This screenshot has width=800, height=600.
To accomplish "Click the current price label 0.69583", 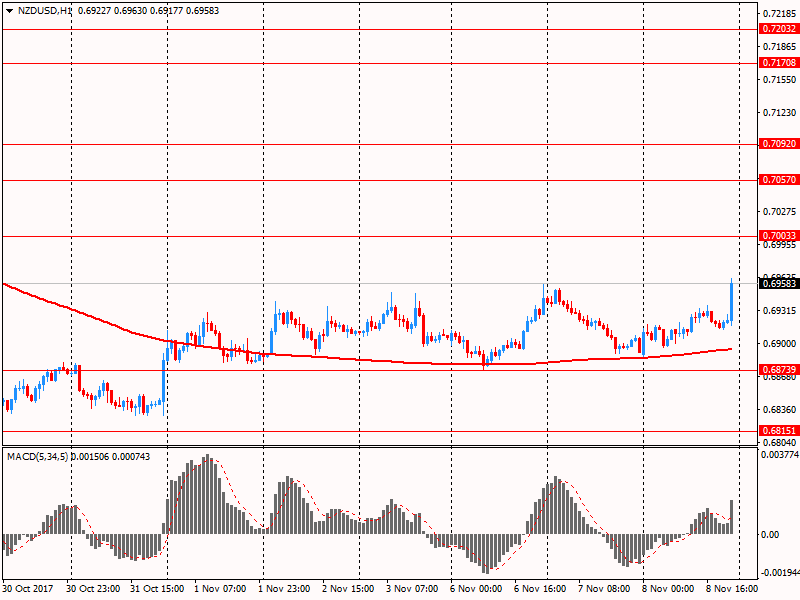I will tap(779, 283).
